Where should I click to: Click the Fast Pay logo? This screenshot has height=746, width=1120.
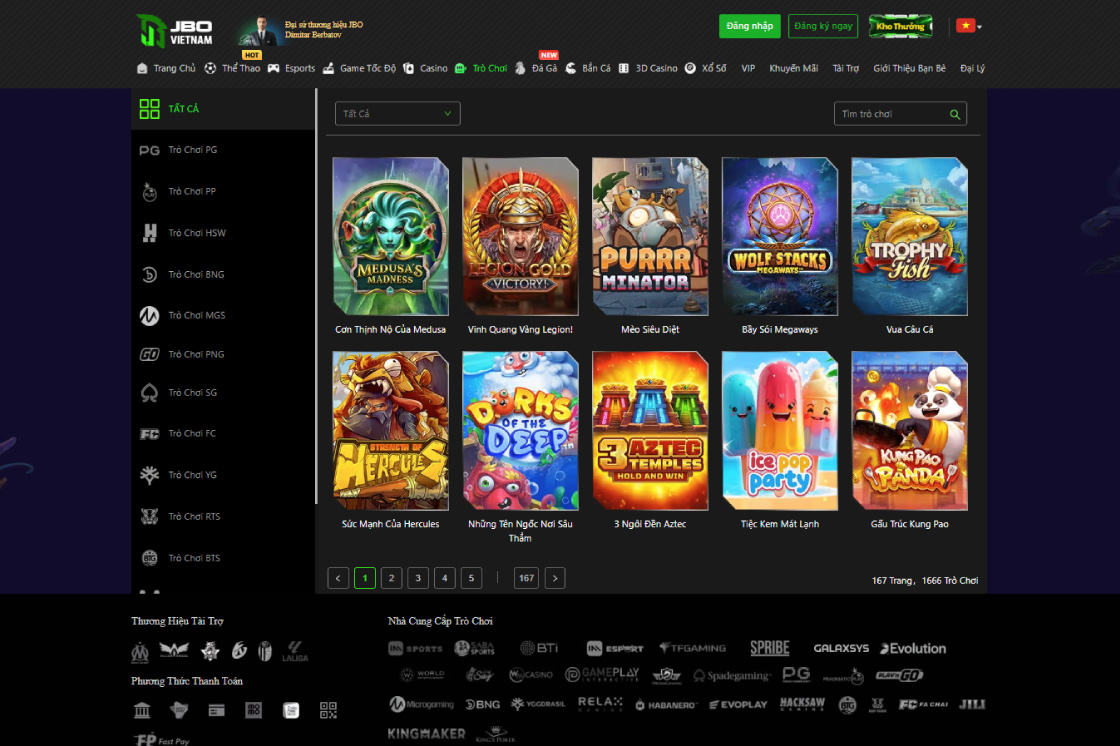tap(161, 740)
